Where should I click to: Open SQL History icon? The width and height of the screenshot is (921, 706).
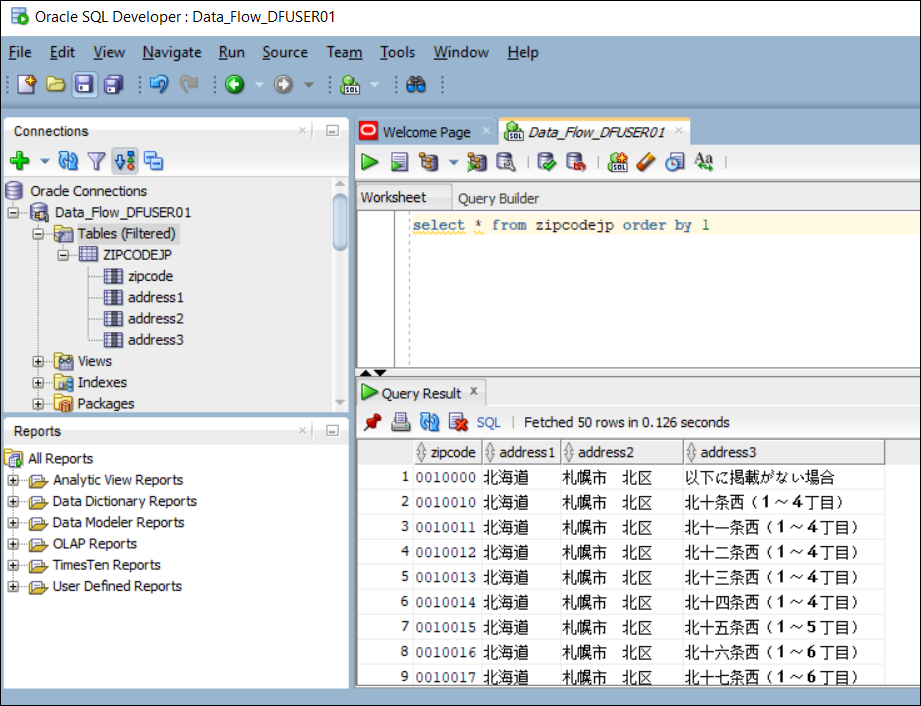click(675, 162)
